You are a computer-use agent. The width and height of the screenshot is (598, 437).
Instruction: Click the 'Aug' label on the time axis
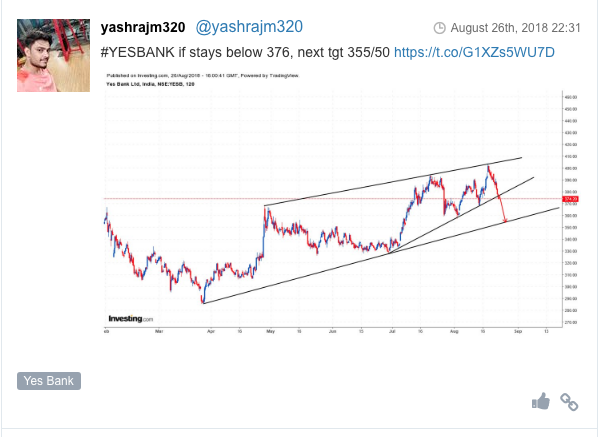click(x=454, y=331)
